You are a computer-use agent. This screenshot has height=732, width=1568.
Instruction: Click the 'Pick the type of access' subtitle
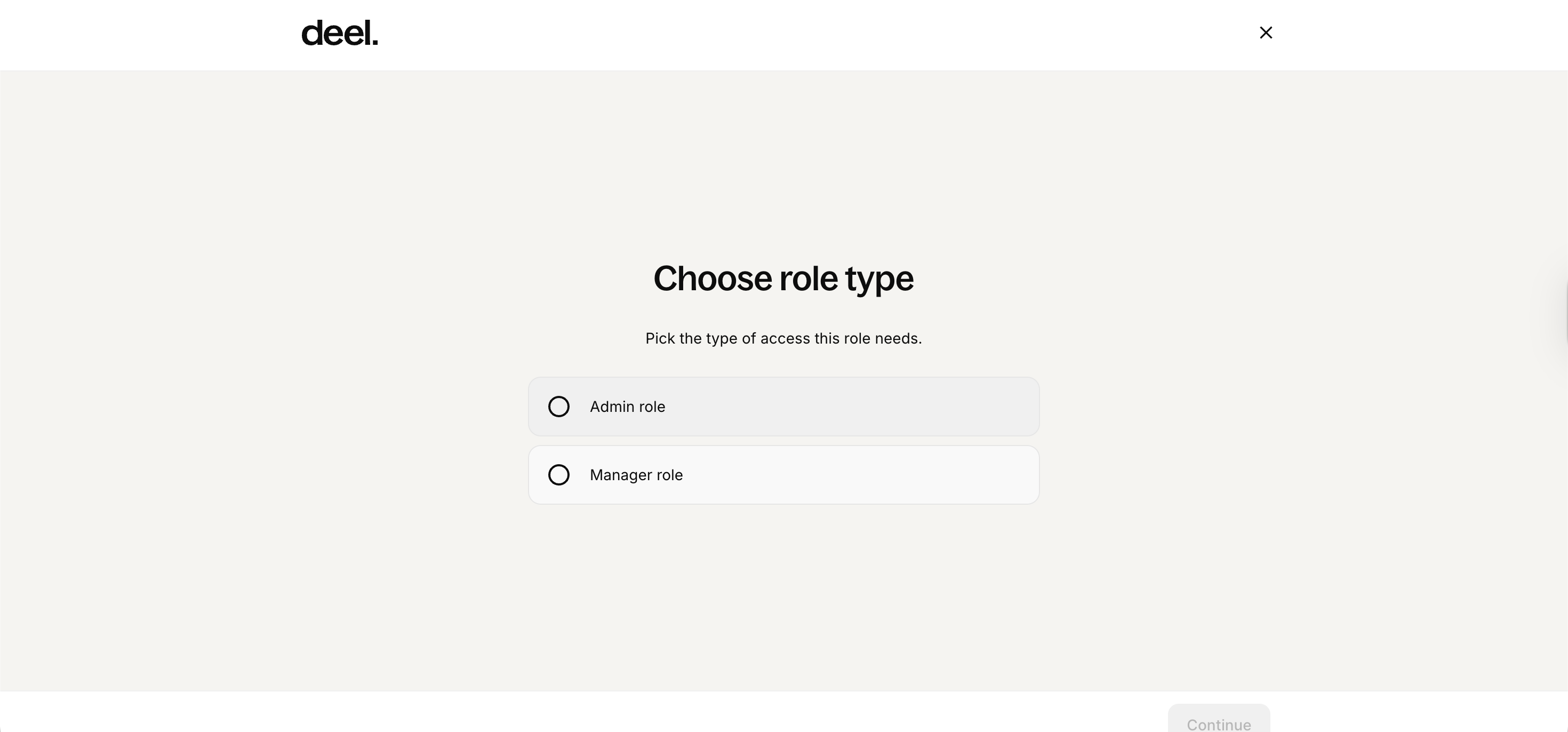(x=783, y=339)
